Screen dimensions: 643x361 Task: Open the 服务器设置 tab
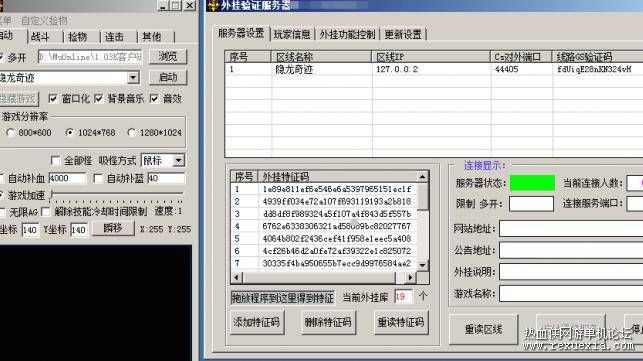point(241,34)
